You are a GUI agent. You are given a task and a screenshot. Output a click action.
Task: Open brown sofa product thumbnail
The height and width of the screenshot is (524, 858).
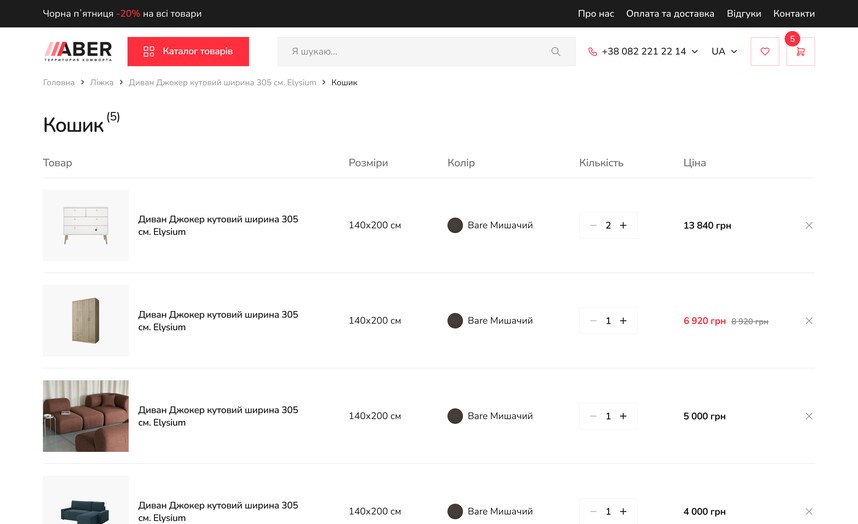(86, 416)
